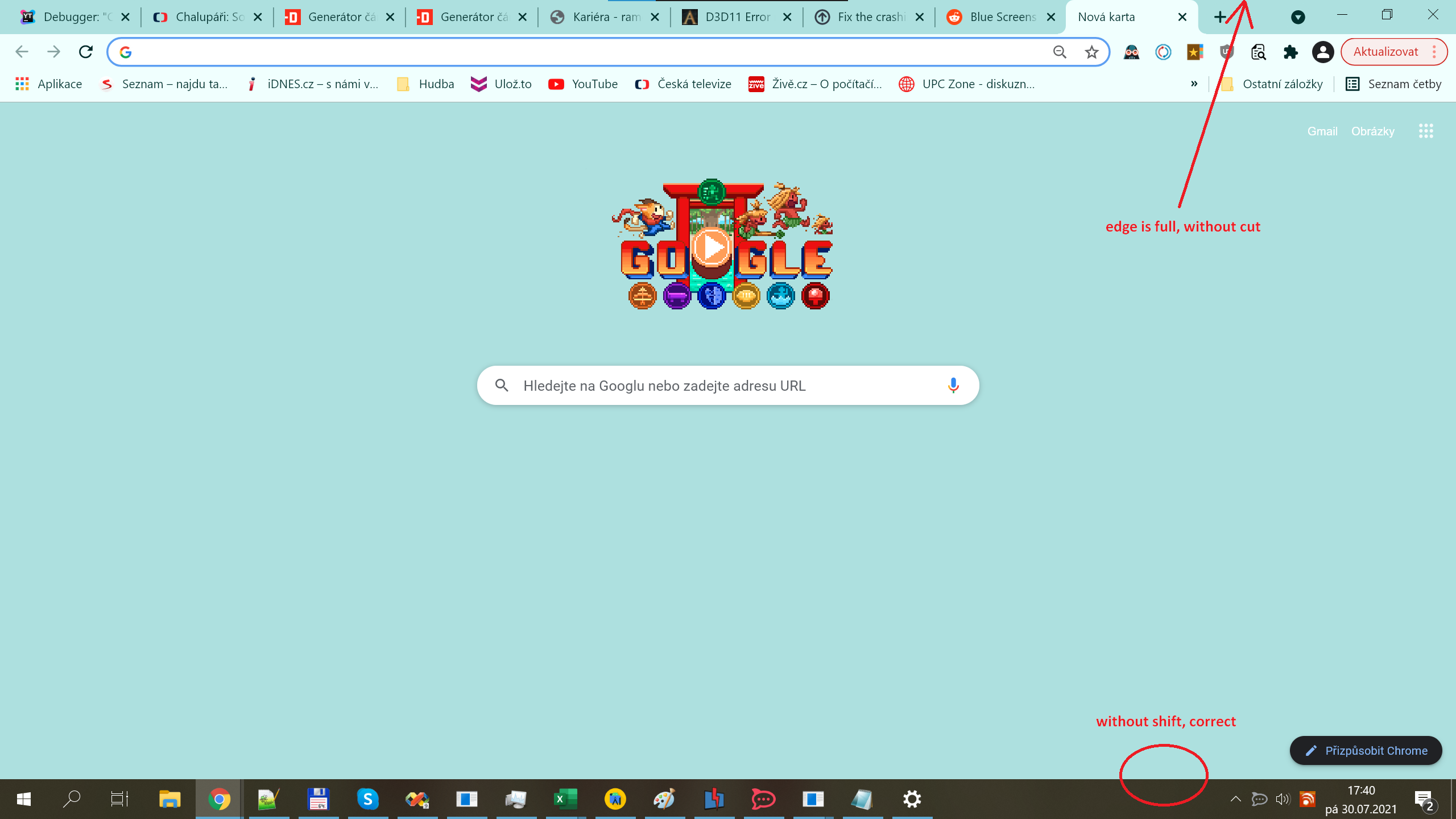Close the Nová karta tab

click(x=1182, y=17)
